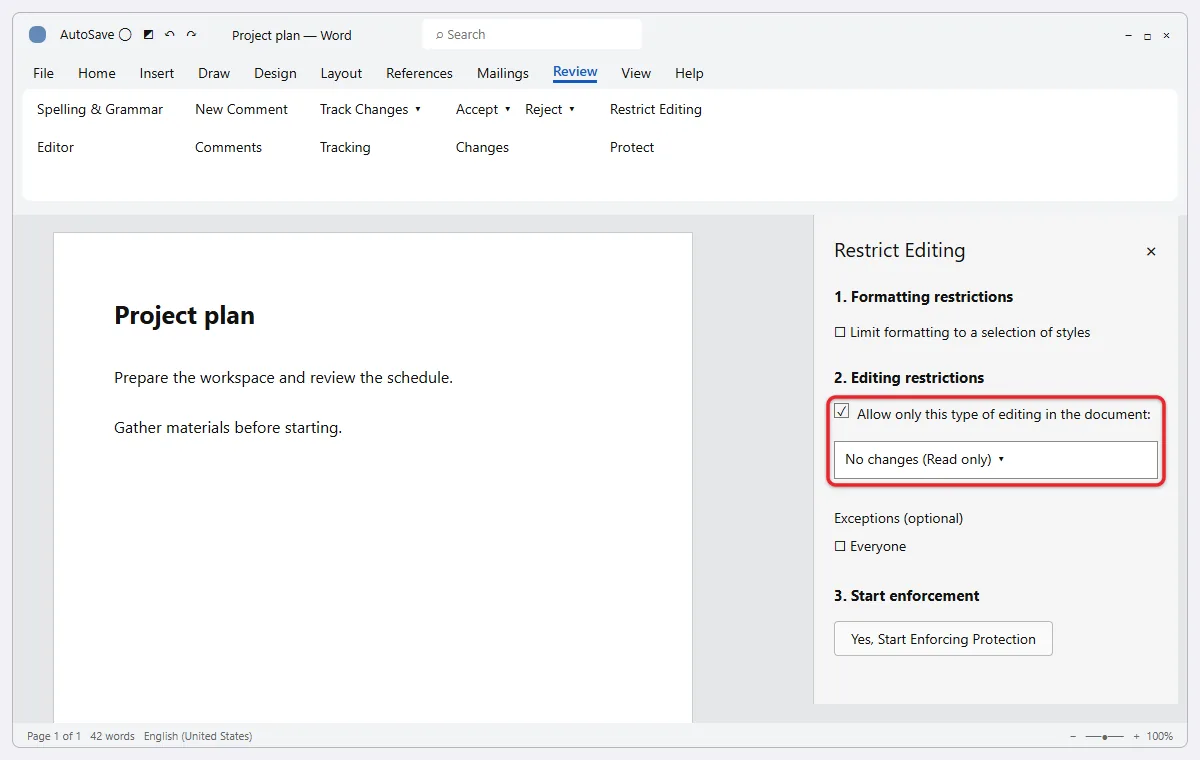Click the '3. Start enforcement' heading
The image size is (1200, 760).
(907, 596)
